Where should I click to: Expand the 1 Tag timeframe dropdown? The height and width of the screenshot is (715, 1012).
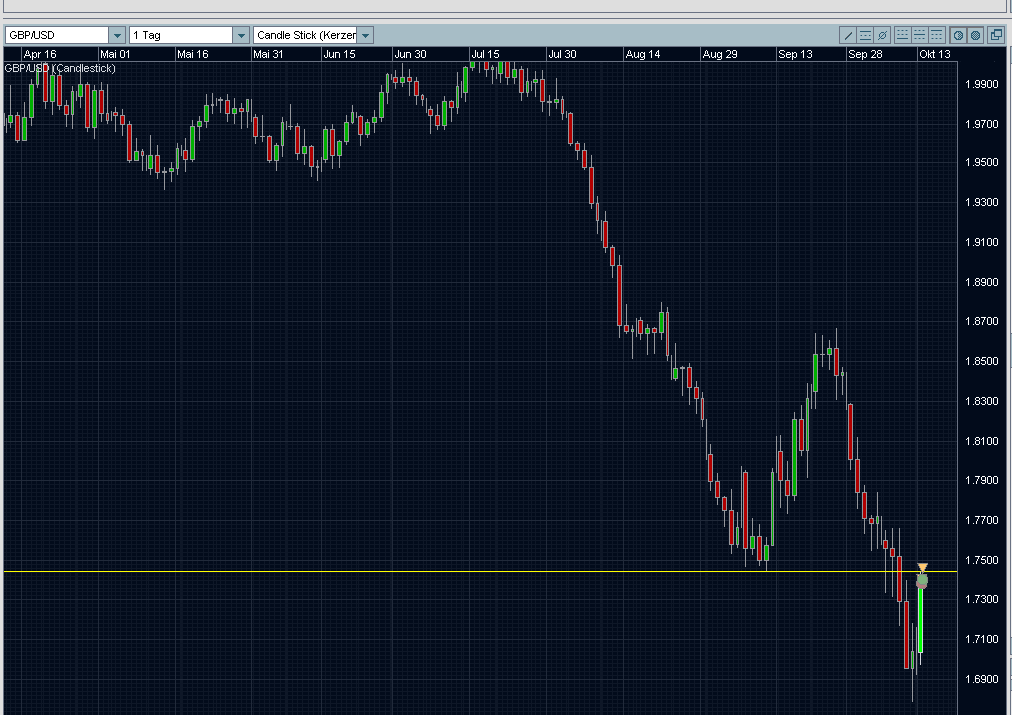tap(241, 36)
